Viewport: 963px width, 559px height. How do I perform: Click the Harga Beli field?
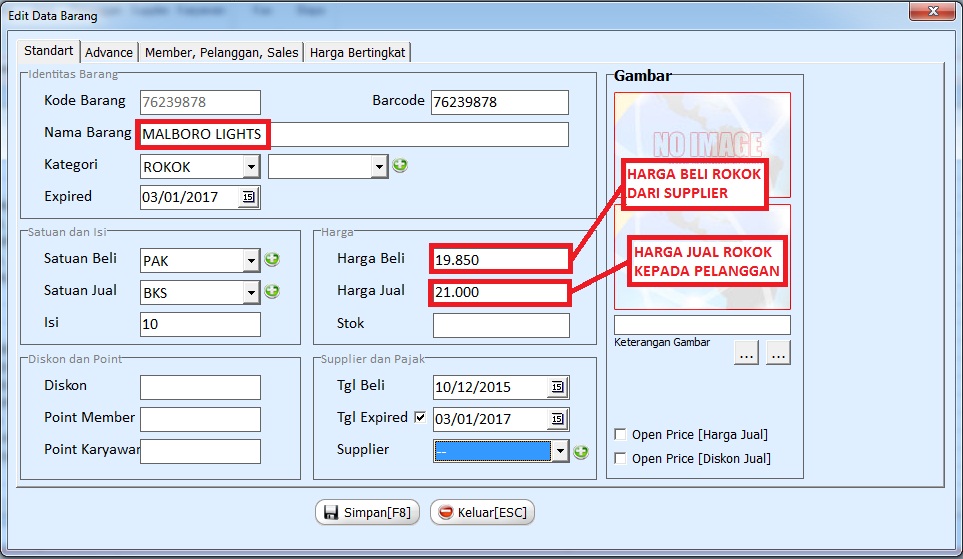tap(501, 260)
